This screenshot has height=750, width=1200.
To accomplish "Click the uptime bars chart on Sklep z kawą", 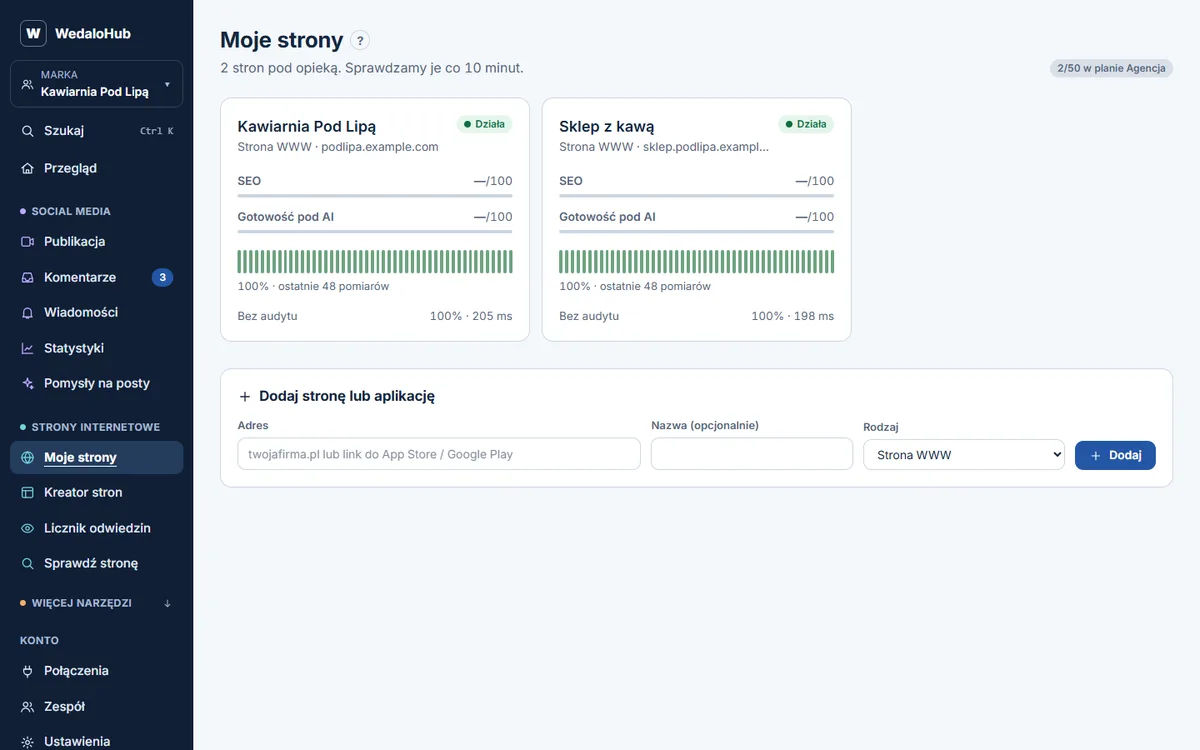I will coord(696,262).
